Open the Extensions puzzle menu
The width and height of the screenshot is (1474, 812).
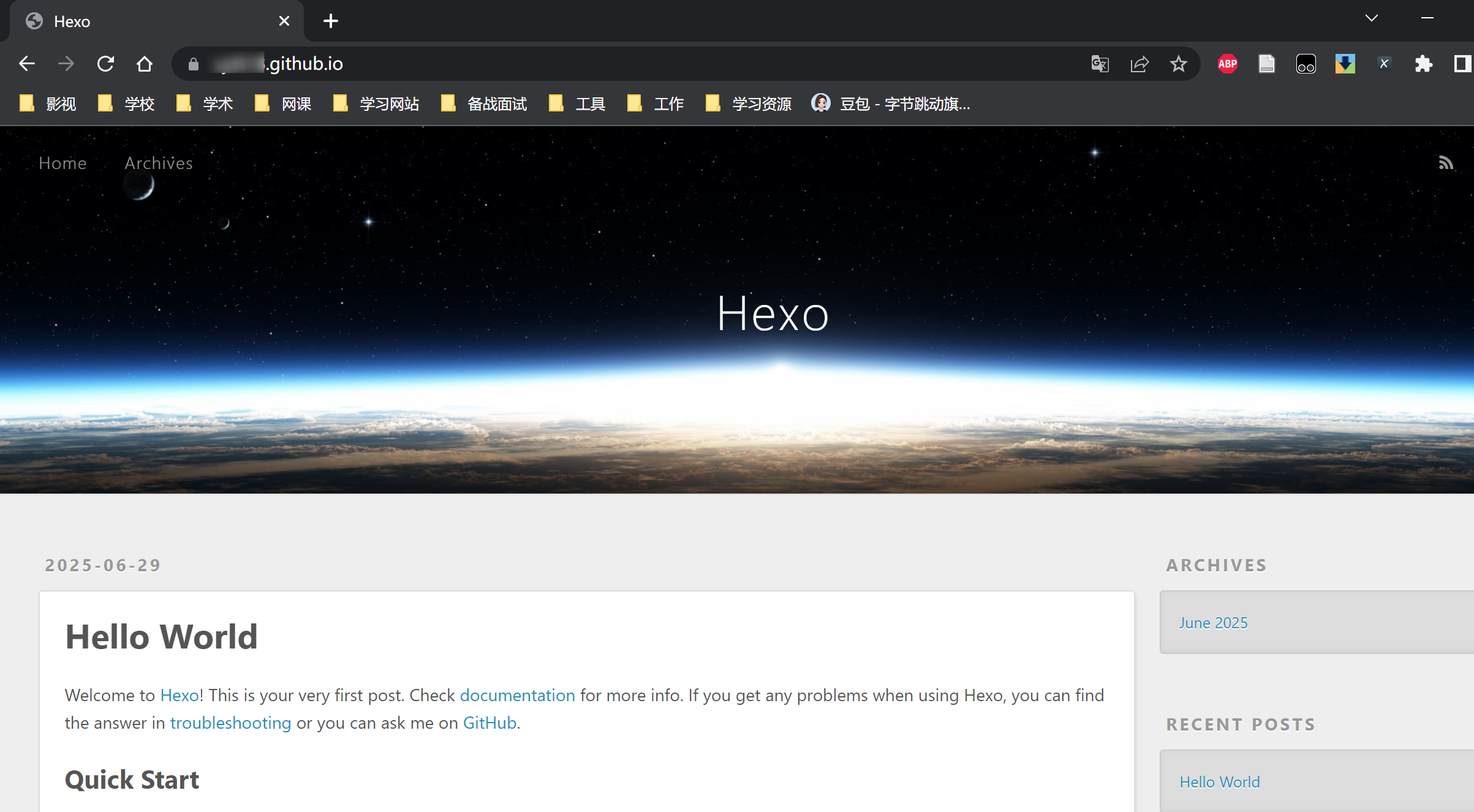(x=1424, y=64)
